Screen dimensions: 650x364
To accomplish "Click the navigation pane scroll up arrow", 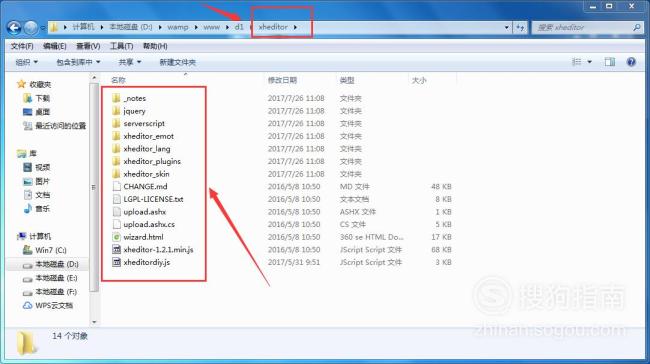I will (x=94, y=78).
